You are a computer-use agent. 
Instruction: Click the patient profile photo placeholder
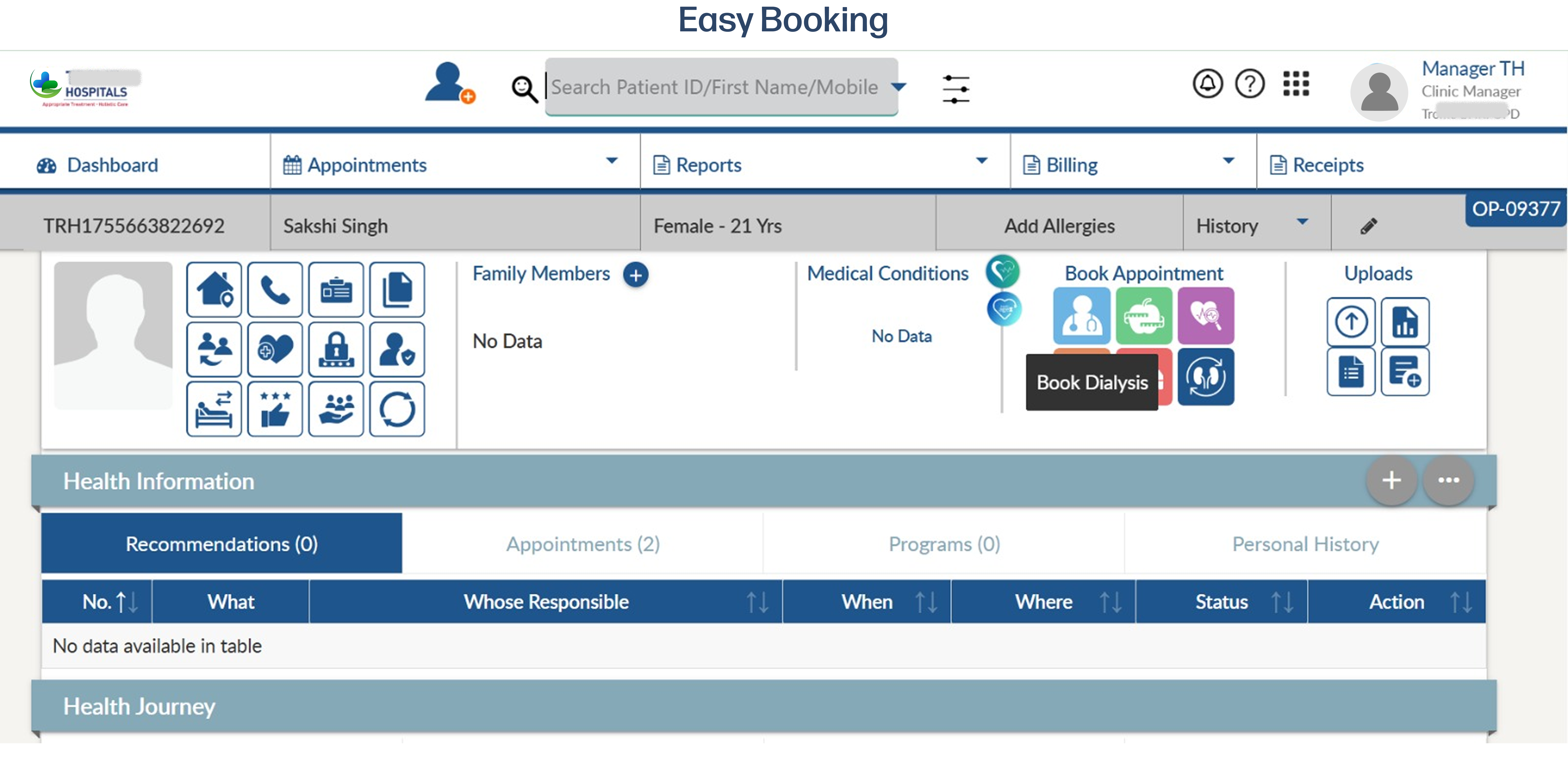click(113, 336)
